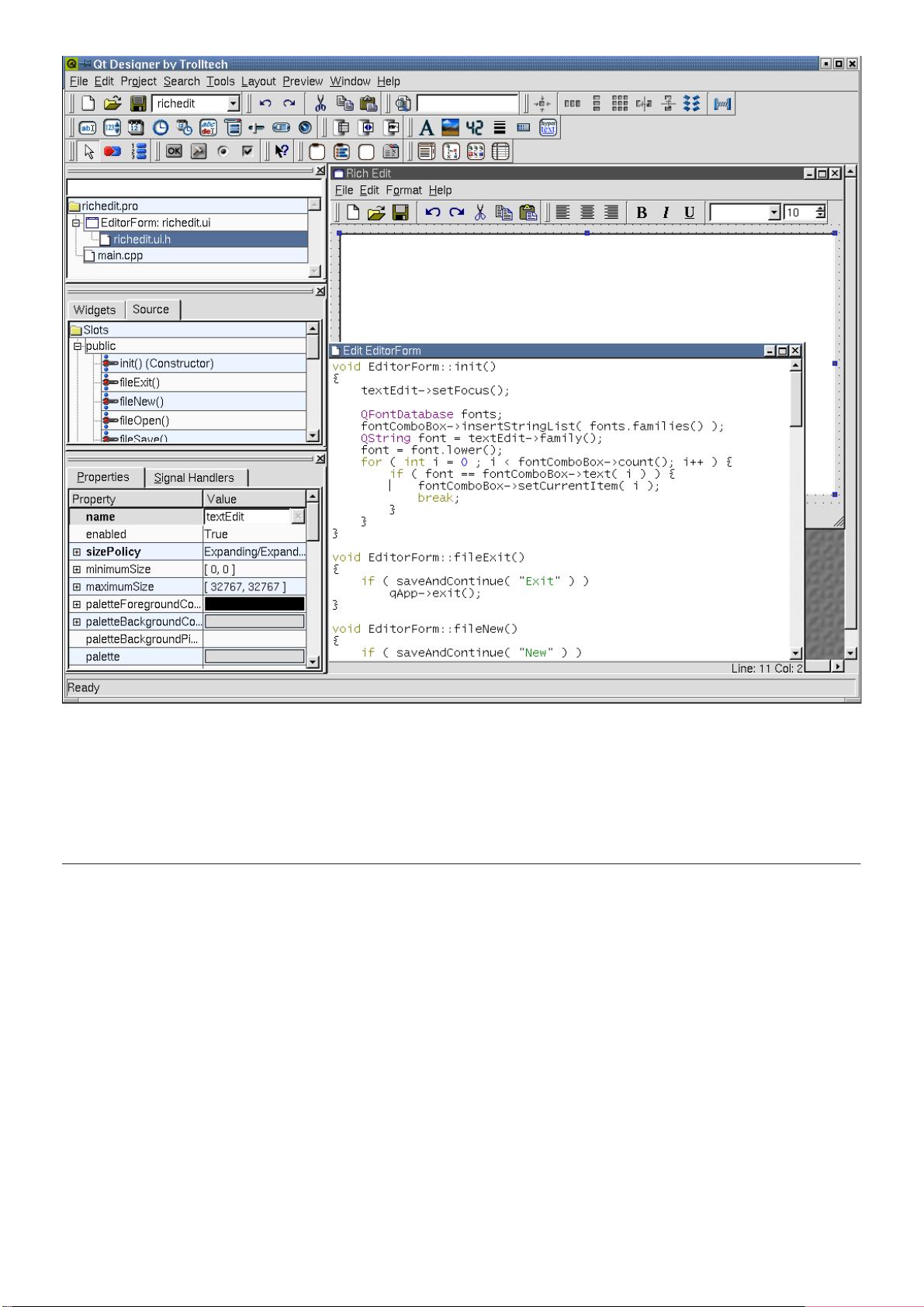The image size is (924, 1307).
Task: Click the Open folder icon in Designer toolbar
Action: point(113,103)
